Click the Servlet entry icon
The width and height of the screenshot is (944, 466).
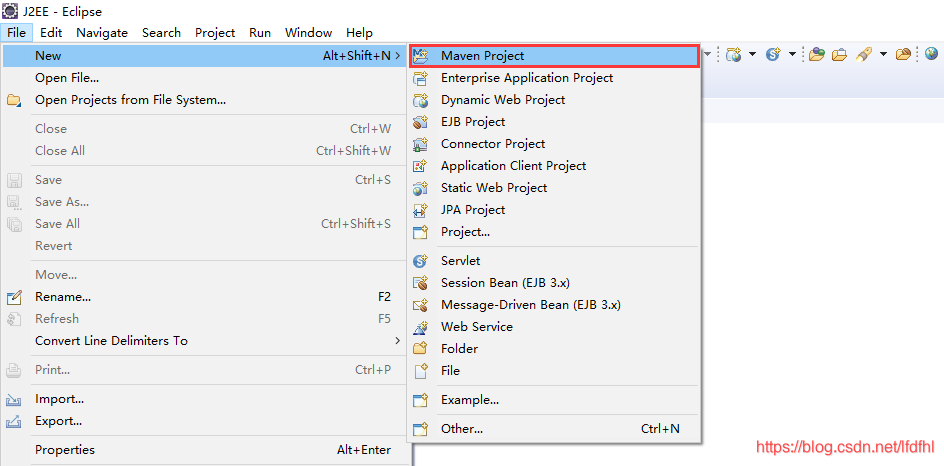pos(420,261)
